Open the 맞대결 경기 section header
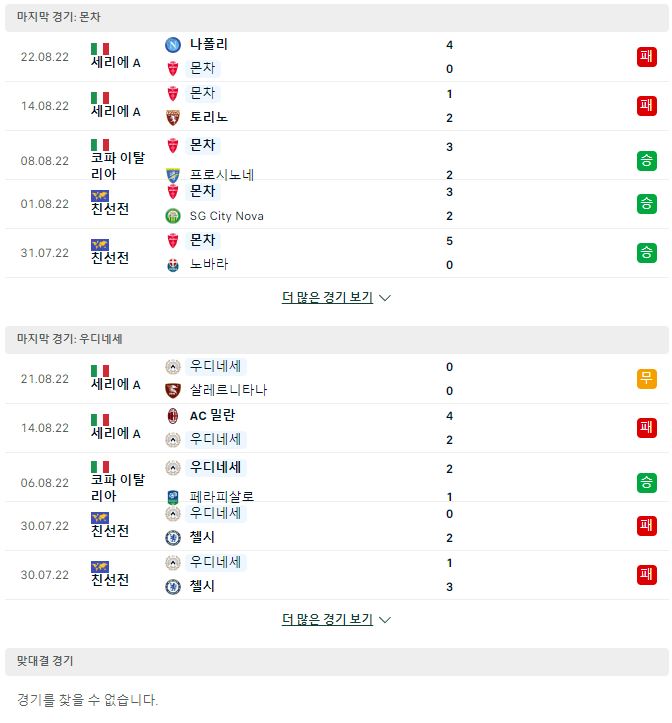 click(337, 661)
